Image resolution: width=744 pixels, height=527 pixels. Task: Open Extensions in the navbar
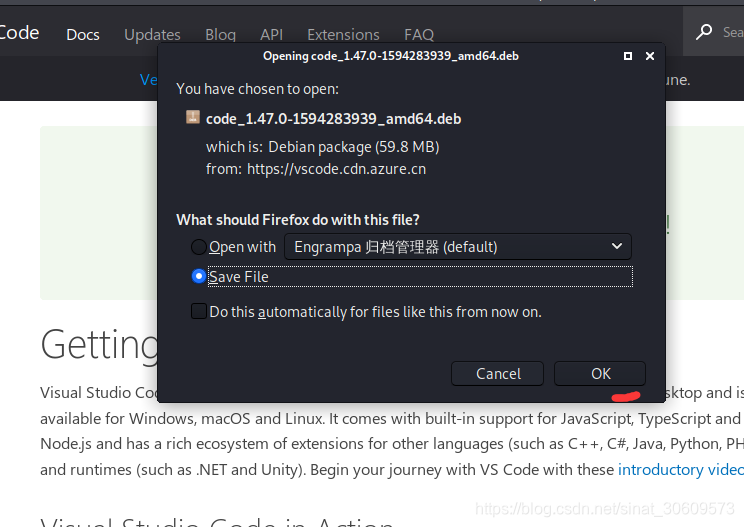coord(343,35)
